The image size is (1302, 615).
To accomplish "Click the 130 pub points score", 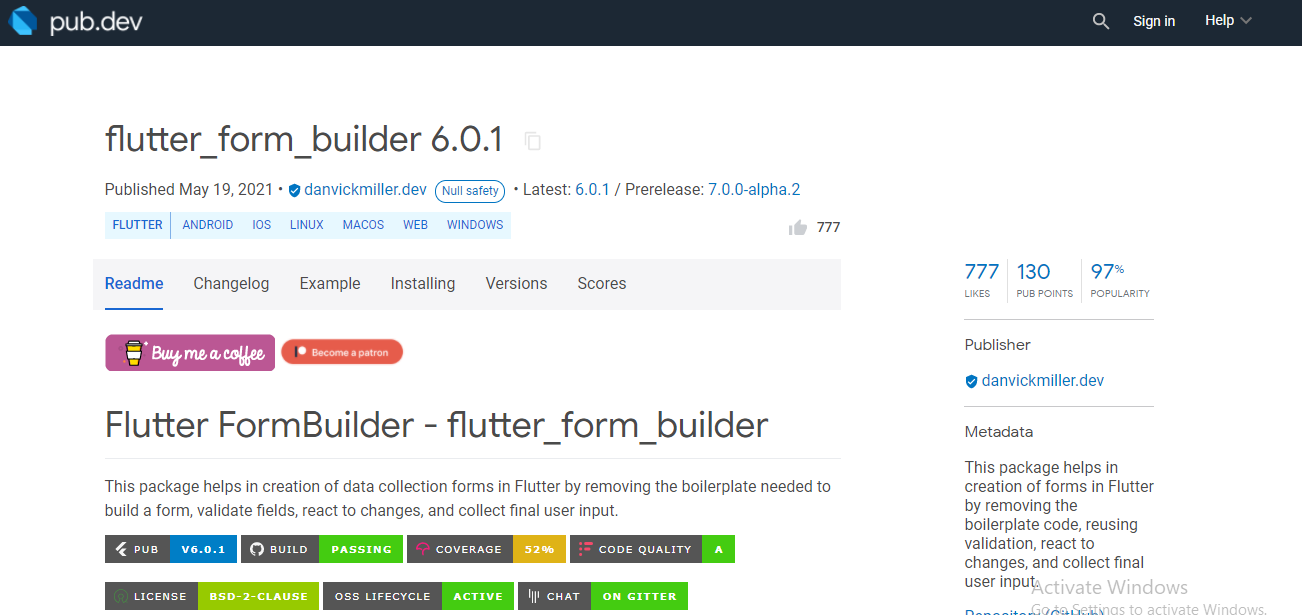I will pos(1045,279).
